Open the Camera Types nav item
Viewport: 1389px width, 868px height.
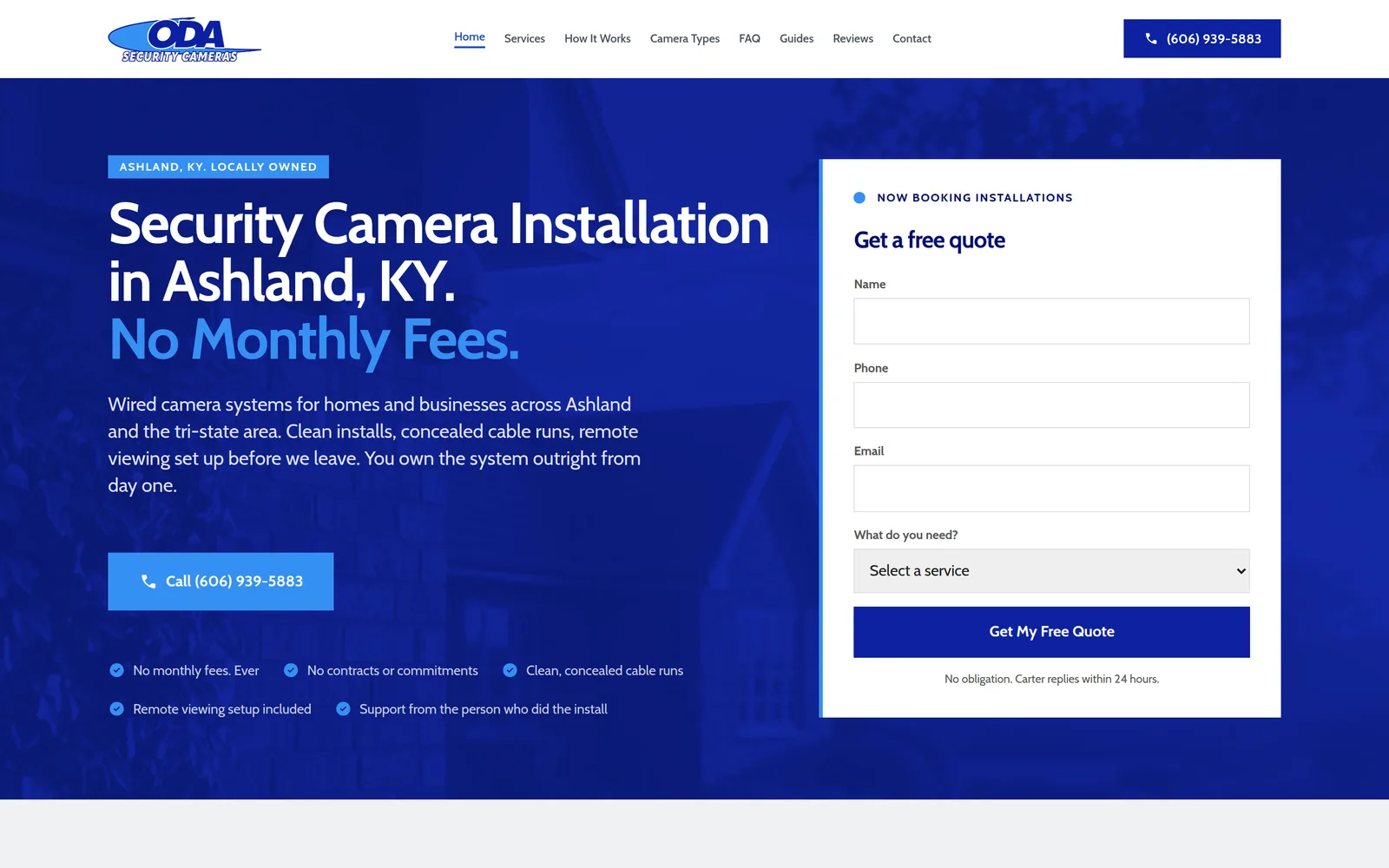(x=685, y=39)
